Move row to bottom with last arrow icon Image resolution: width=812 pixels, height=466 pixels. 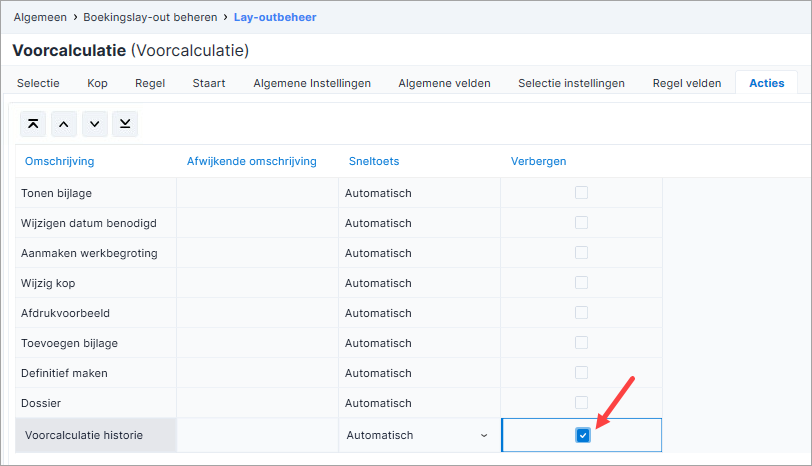(125, 124)
